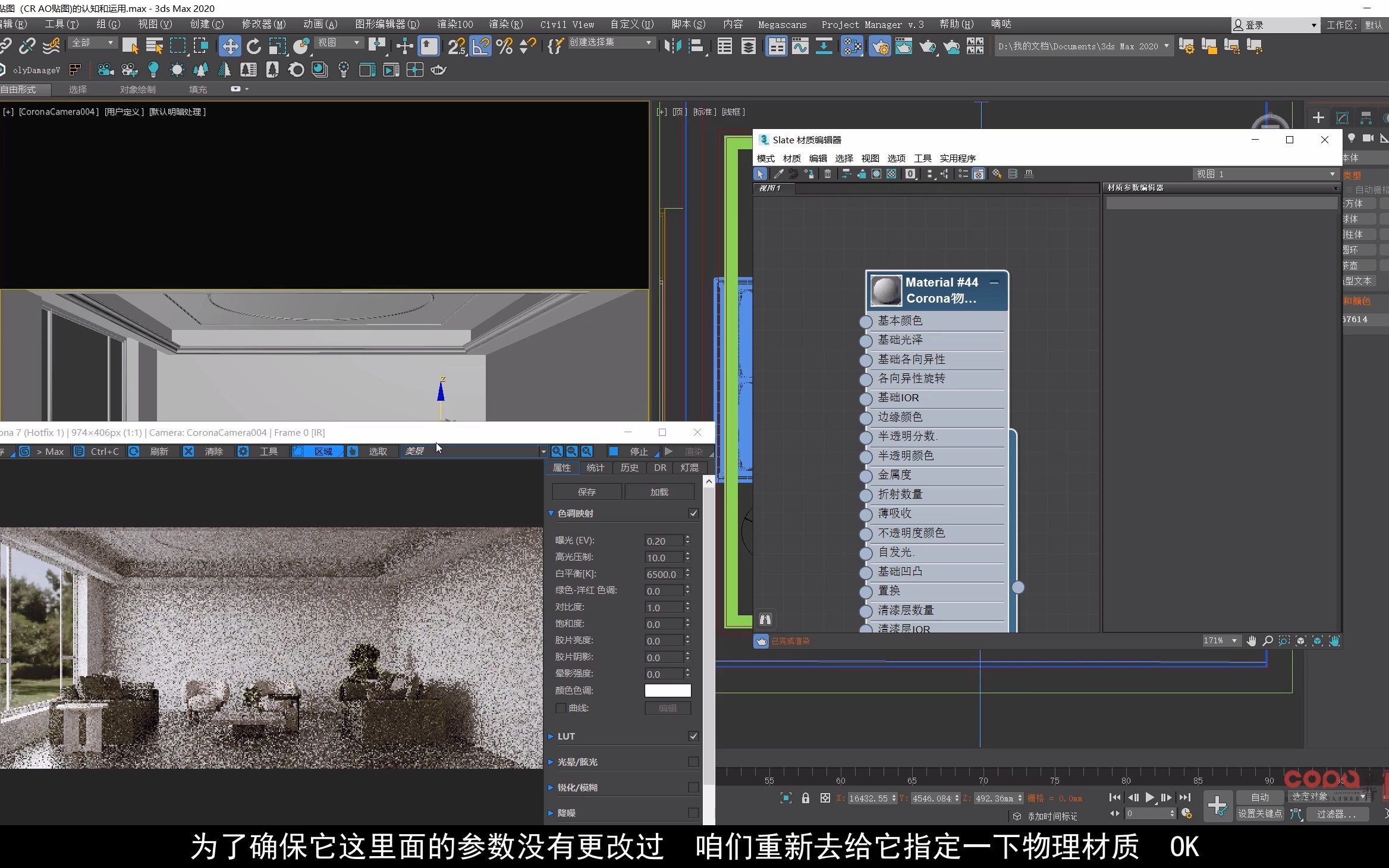
Task: Open the Slate search binoculars icon
Action: pyautogui.click(x=765, y=619)
